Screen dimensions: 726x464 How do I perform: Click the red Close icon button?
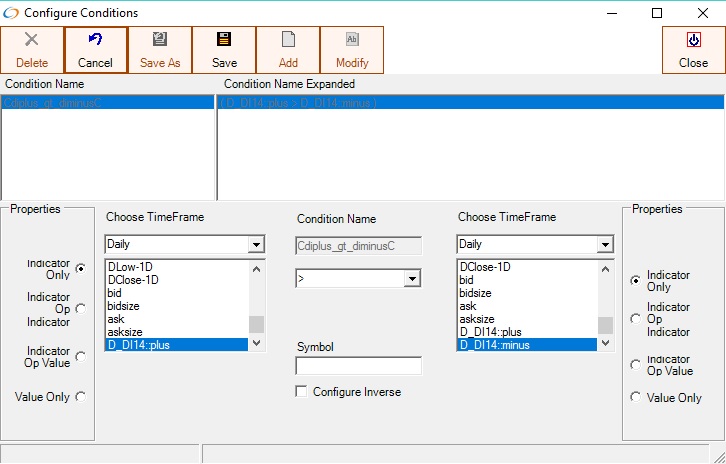coord(693,40)
